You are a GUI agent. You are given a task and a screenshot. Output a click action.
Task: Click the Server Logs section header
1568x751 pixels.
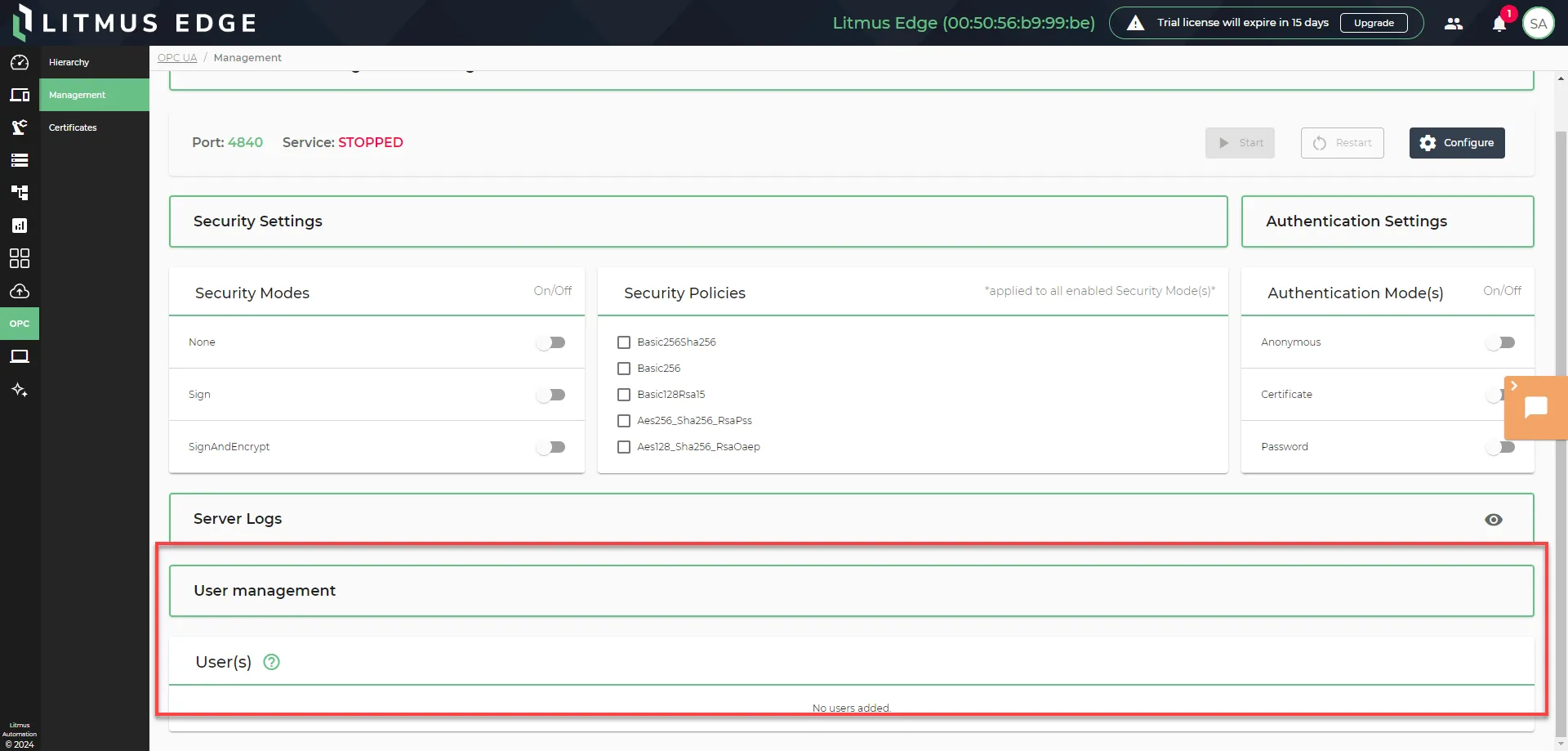[851, 519]
